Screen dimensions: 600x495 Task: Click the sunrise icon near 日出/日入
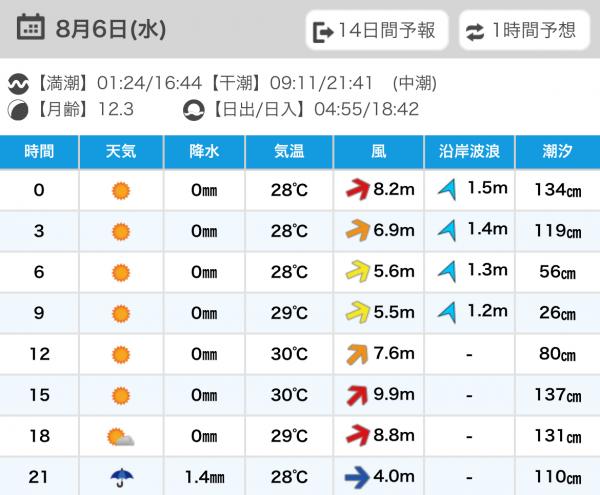tap(194, 110)
